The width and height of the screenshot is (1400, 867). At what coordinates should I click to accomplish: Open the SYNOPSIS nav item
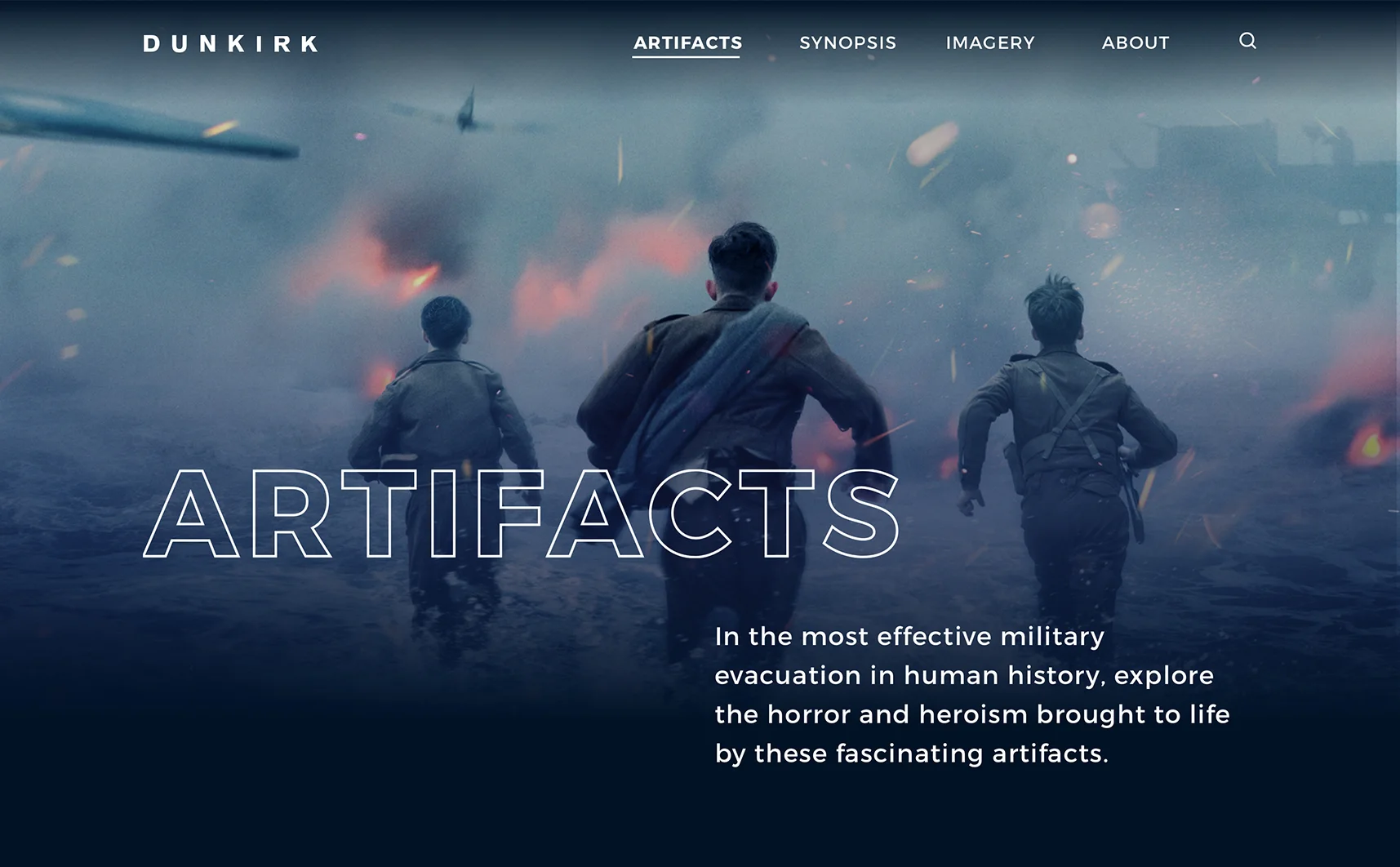[x=847, y=43]
